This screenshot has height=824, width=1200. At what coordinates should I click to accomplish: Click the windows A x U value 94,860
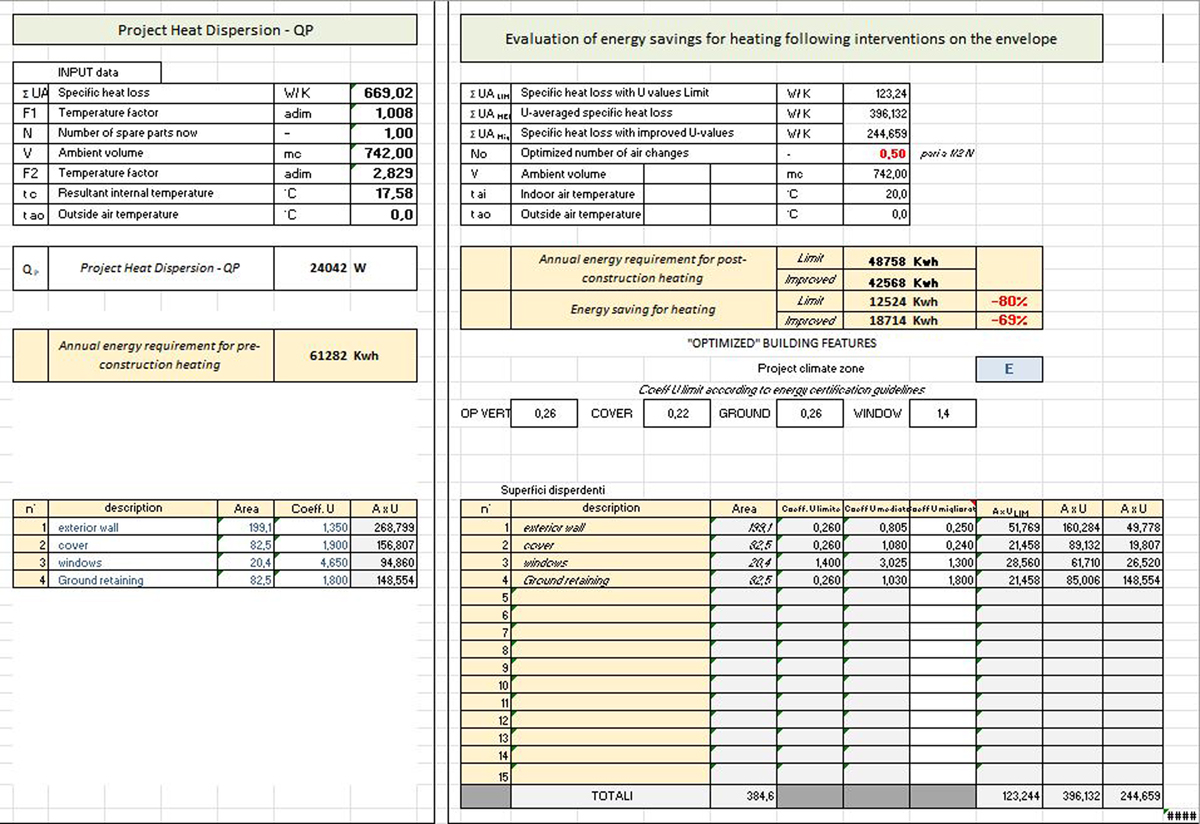[x=384, y=563]
